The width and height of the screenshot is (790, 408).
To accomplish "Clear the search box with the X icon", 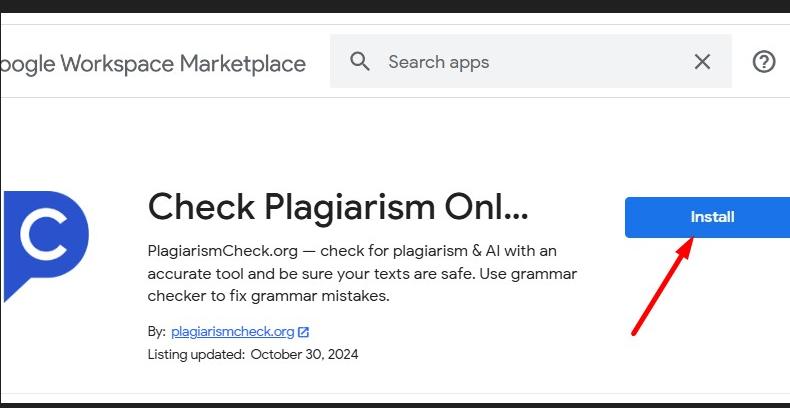I will [x=702, y=62].
